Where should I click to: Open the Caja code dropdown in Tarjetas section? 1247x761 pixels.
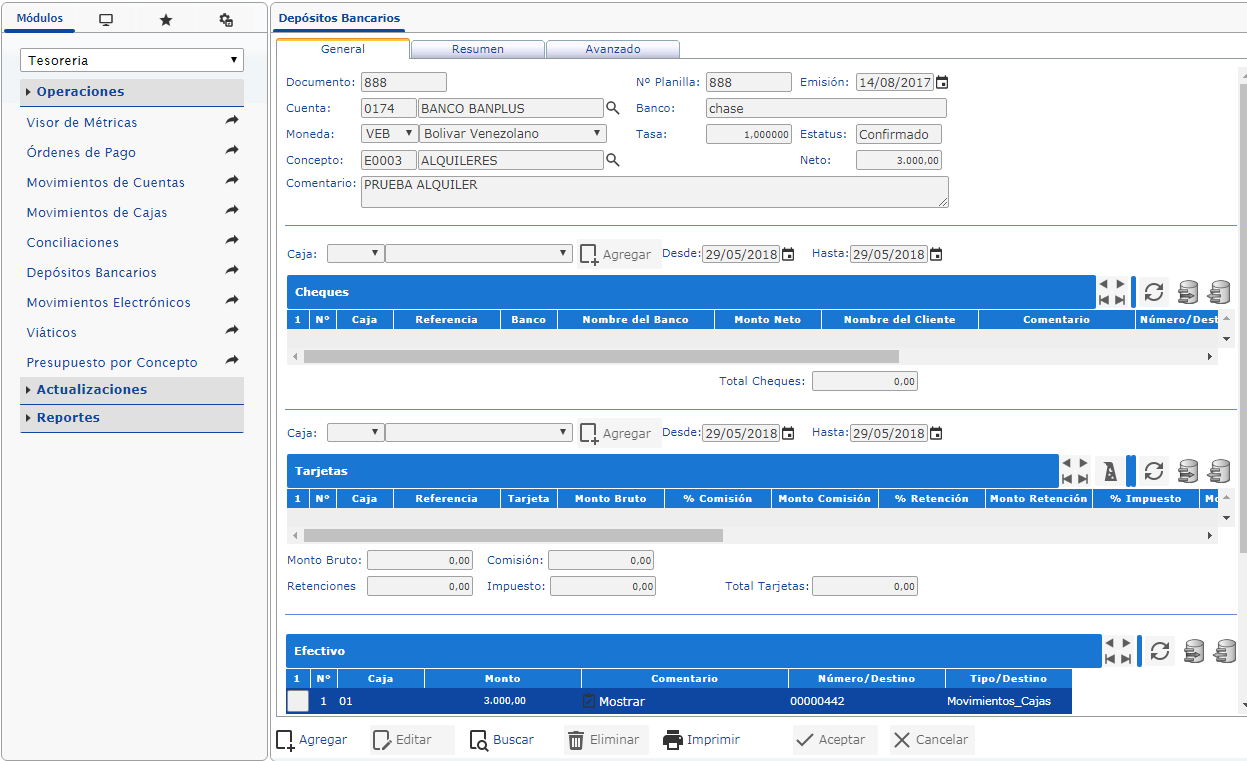point(355,433)
